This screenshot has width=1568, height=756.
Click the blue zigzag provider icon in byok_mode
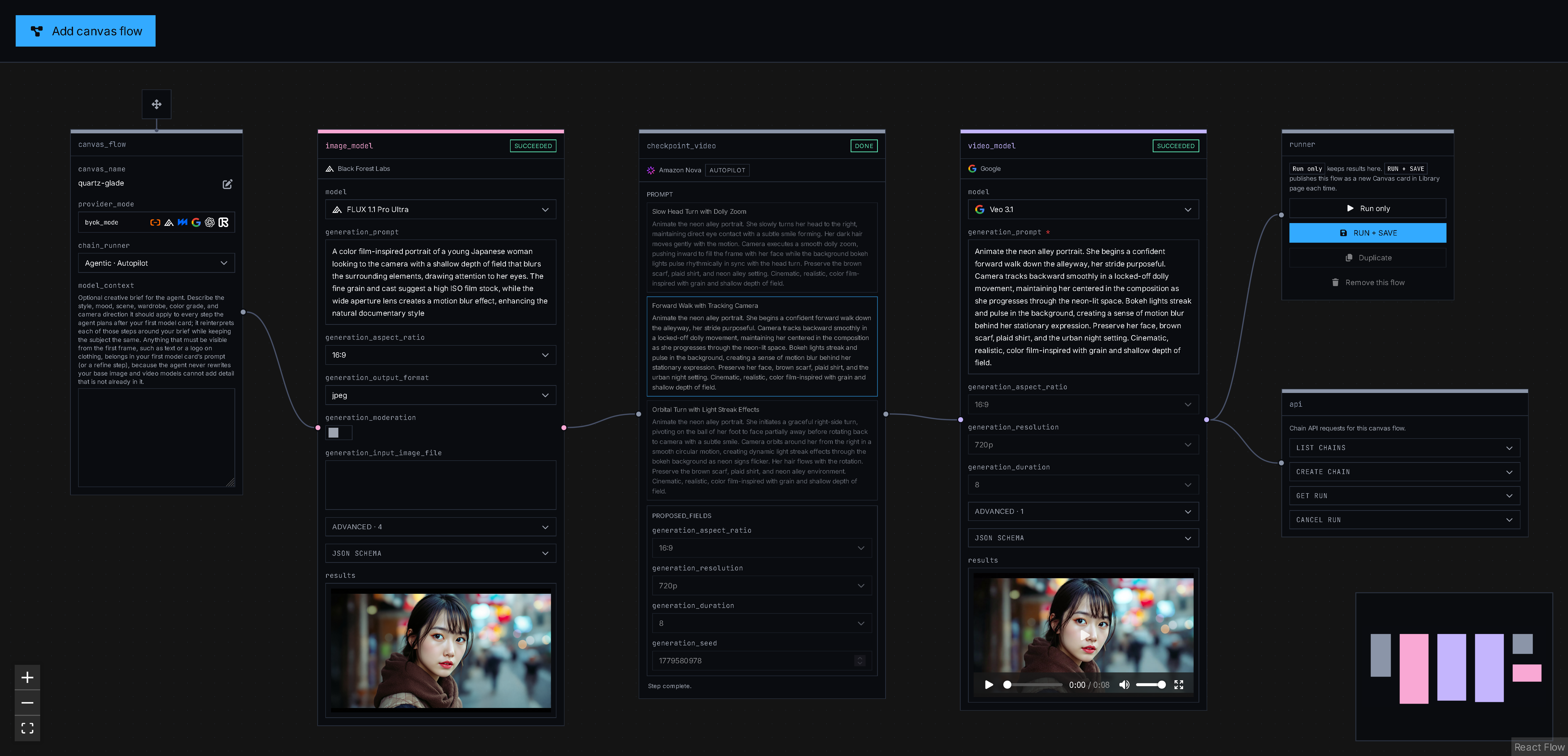182,222
